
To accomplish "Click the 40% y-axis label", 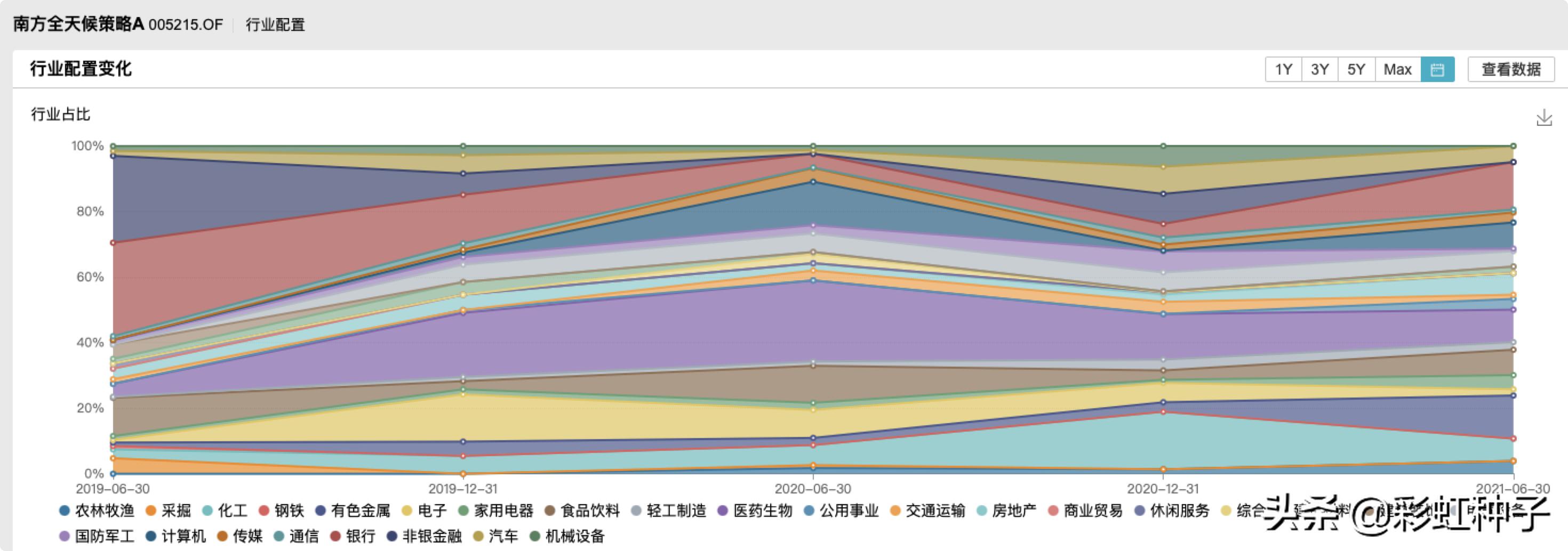I will coord(90,343).
